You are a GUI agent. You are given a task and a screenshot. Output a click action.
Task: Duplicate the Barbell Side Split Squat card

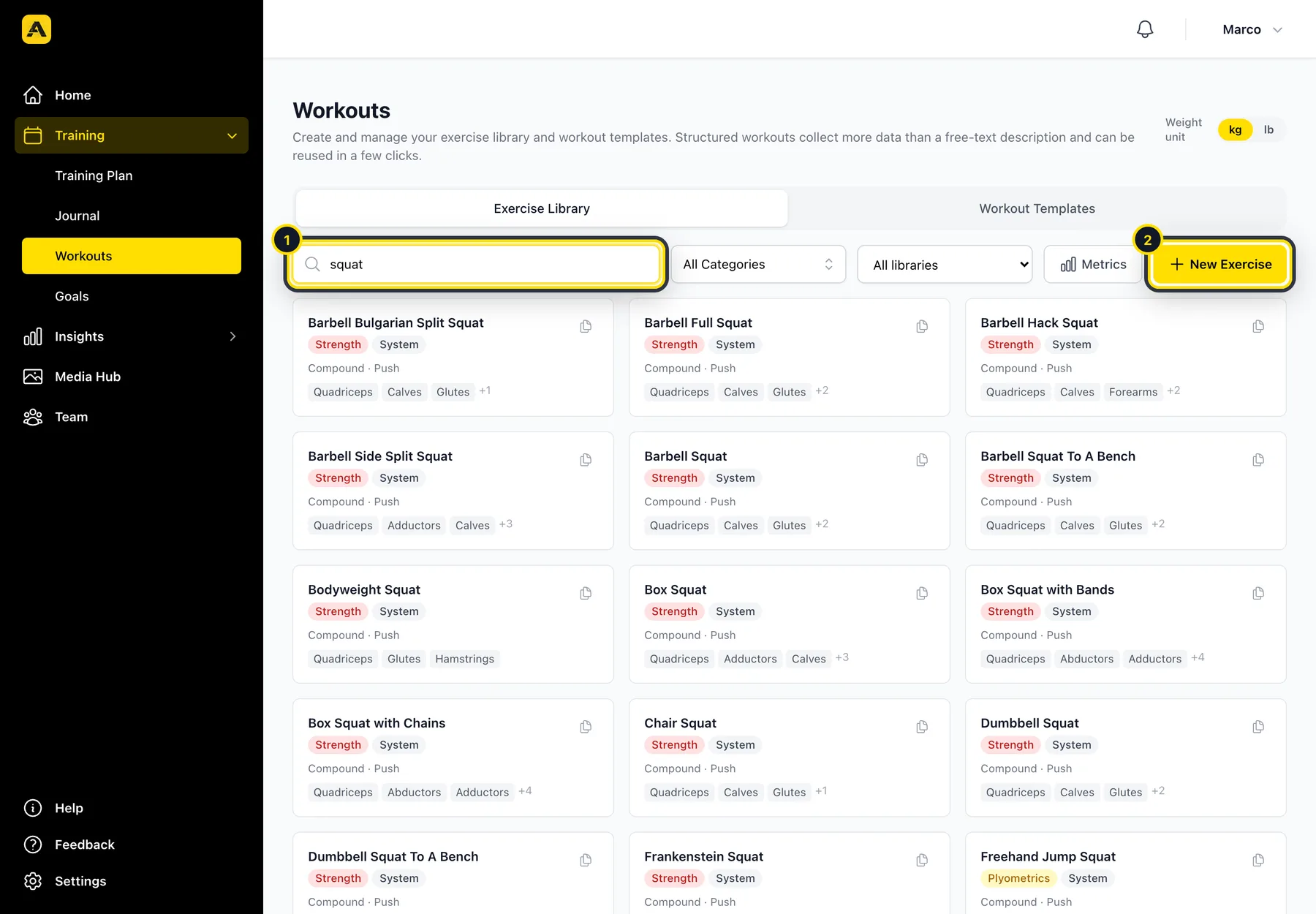pos(586,460)
